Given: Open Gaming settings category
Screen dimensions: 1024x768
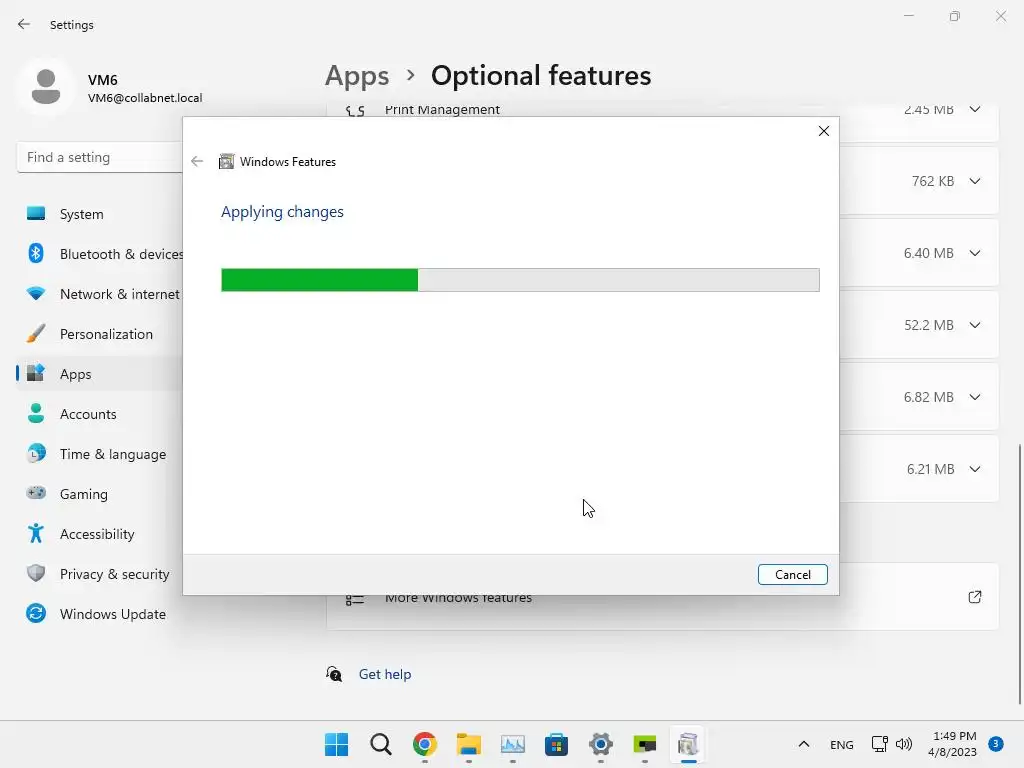Looking at the screenshot, I should click(99, 494).
